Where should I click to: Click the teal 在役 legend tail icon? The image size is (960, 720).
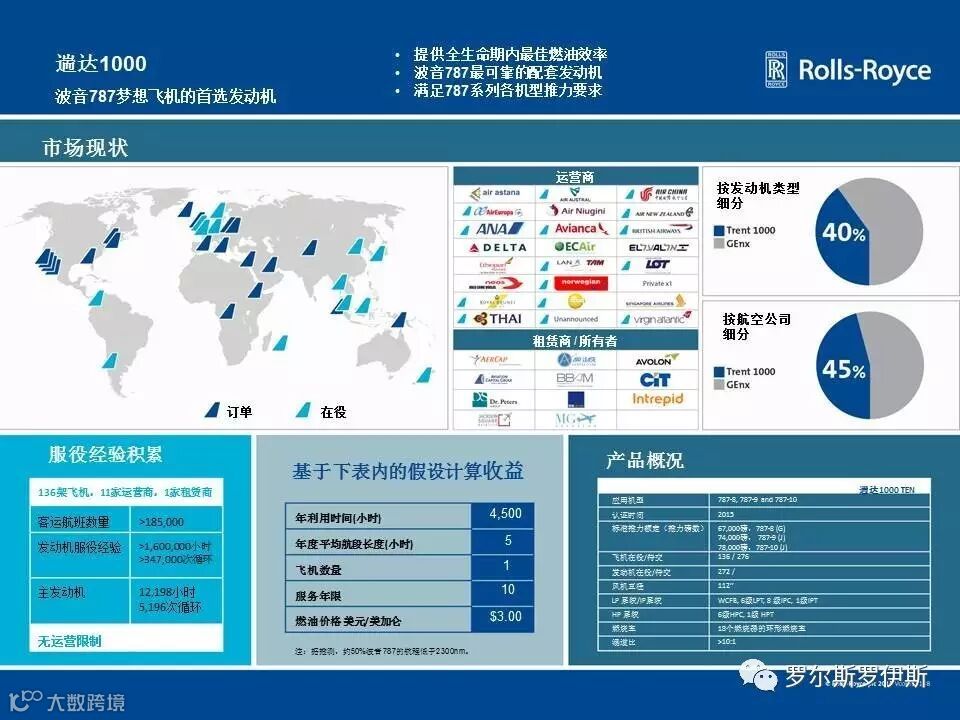coord(303,410)
